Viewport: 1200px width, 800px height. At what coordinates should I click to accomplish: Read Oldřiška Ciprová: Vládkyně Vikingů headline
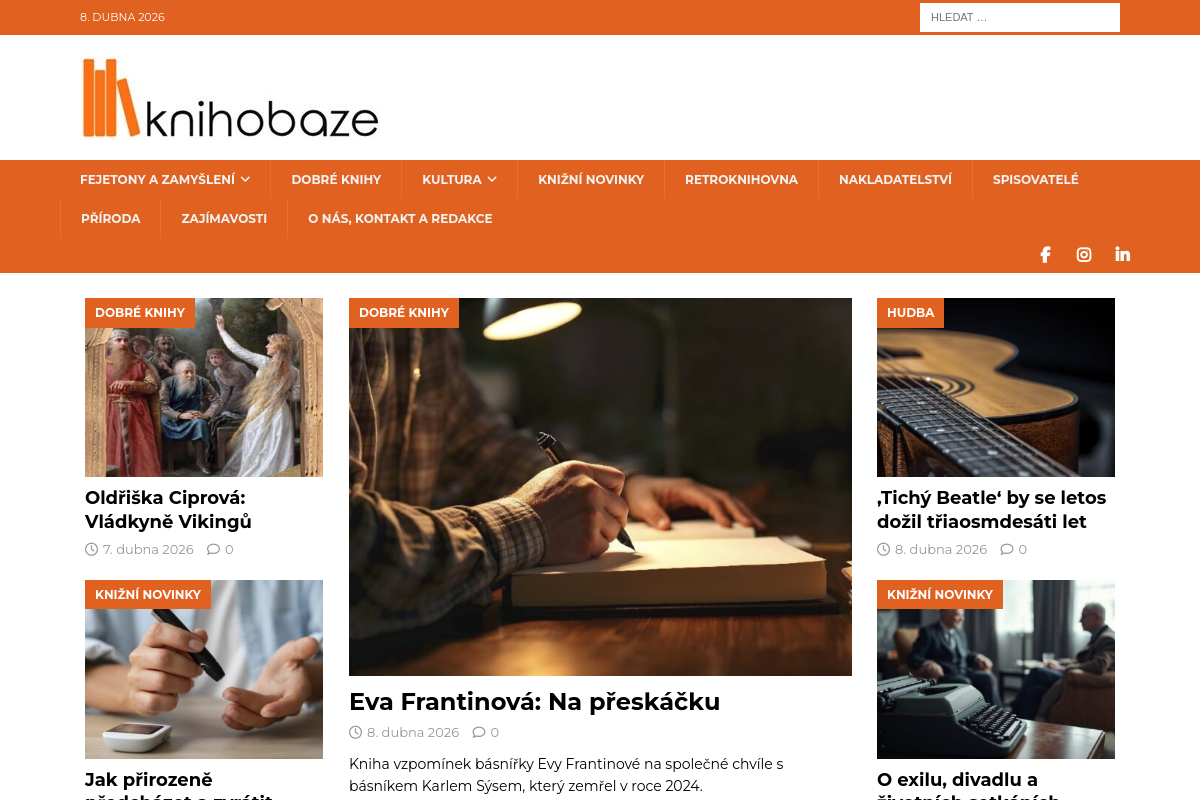[168, 510]
